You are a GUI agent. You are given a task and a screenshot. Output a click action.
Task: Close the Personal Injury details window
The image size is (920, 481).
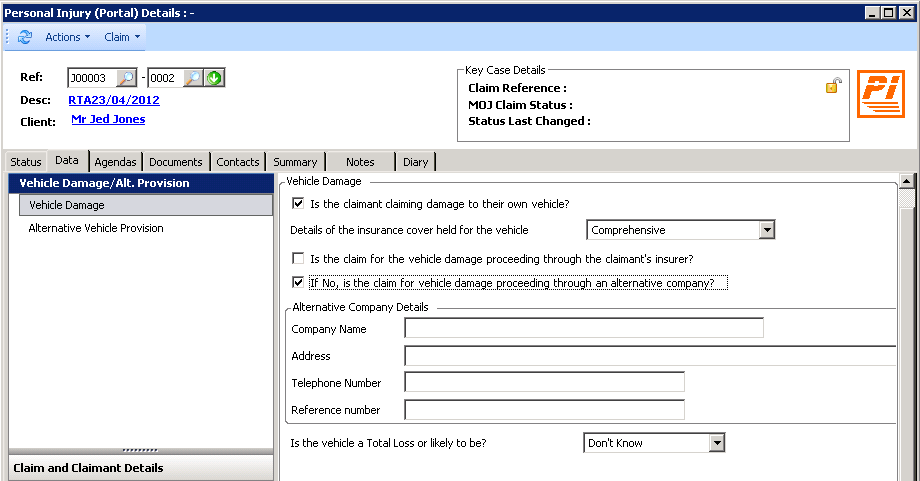click(x=907, y=12)
